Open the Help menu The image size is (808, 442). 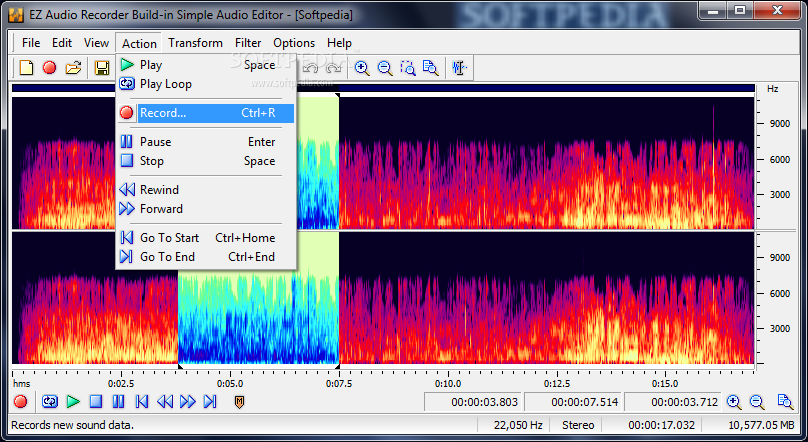(339, 43)
